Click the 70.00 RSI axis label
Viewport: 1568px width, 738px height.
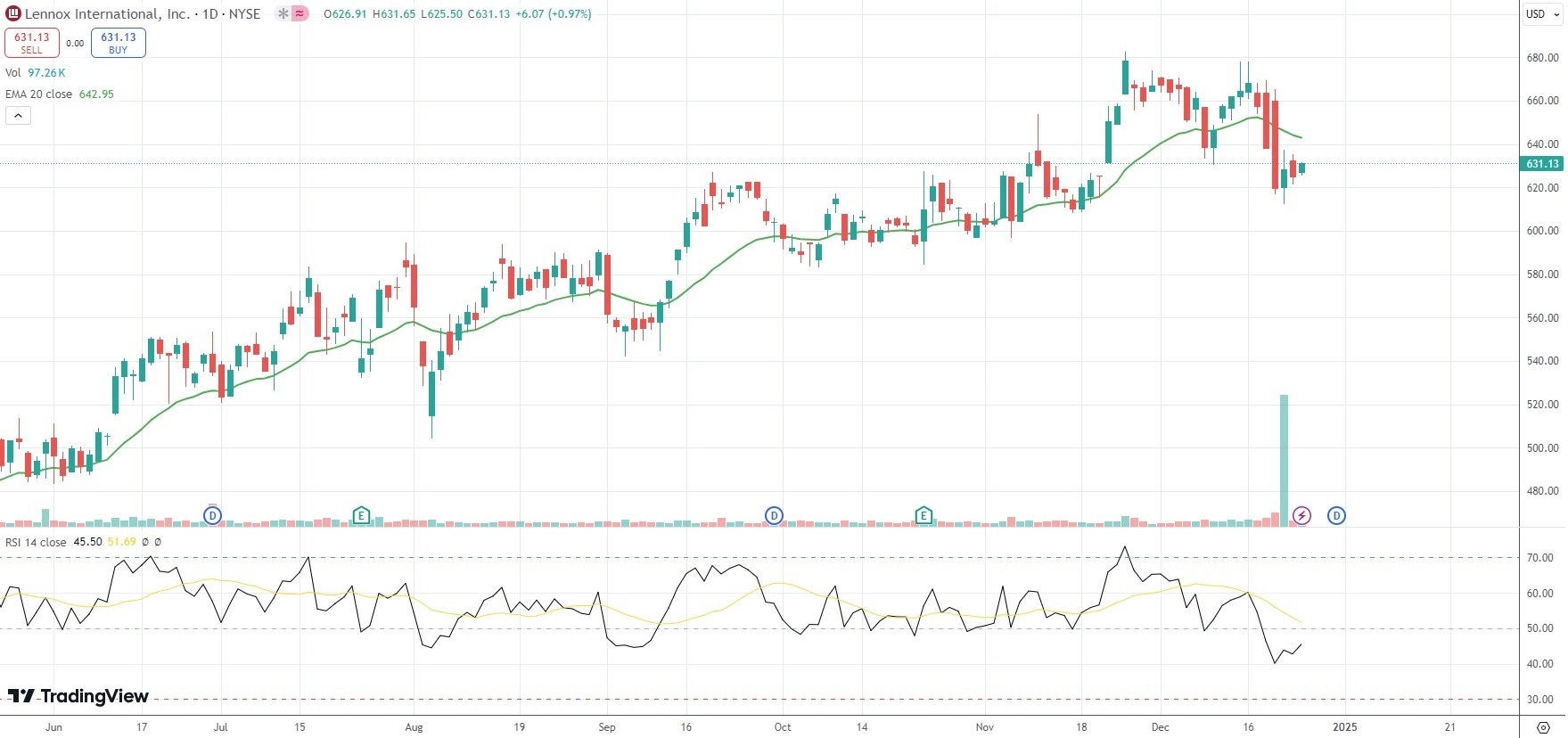[x=1539, y=558]
